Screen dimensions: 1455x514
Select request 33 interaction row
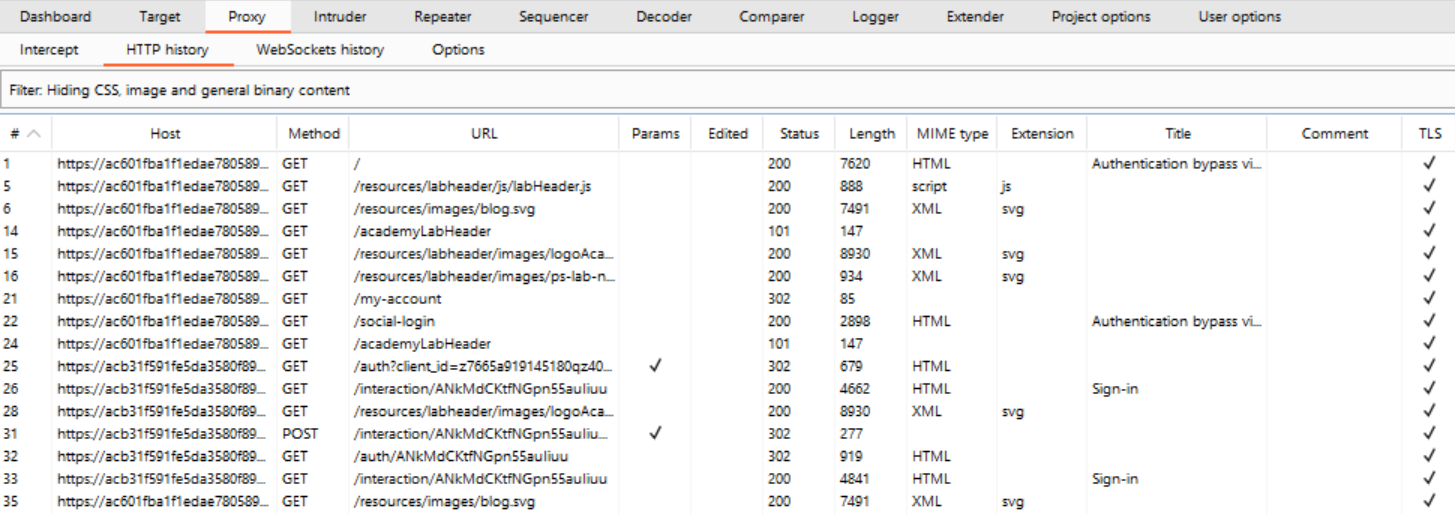click(727, 479)
